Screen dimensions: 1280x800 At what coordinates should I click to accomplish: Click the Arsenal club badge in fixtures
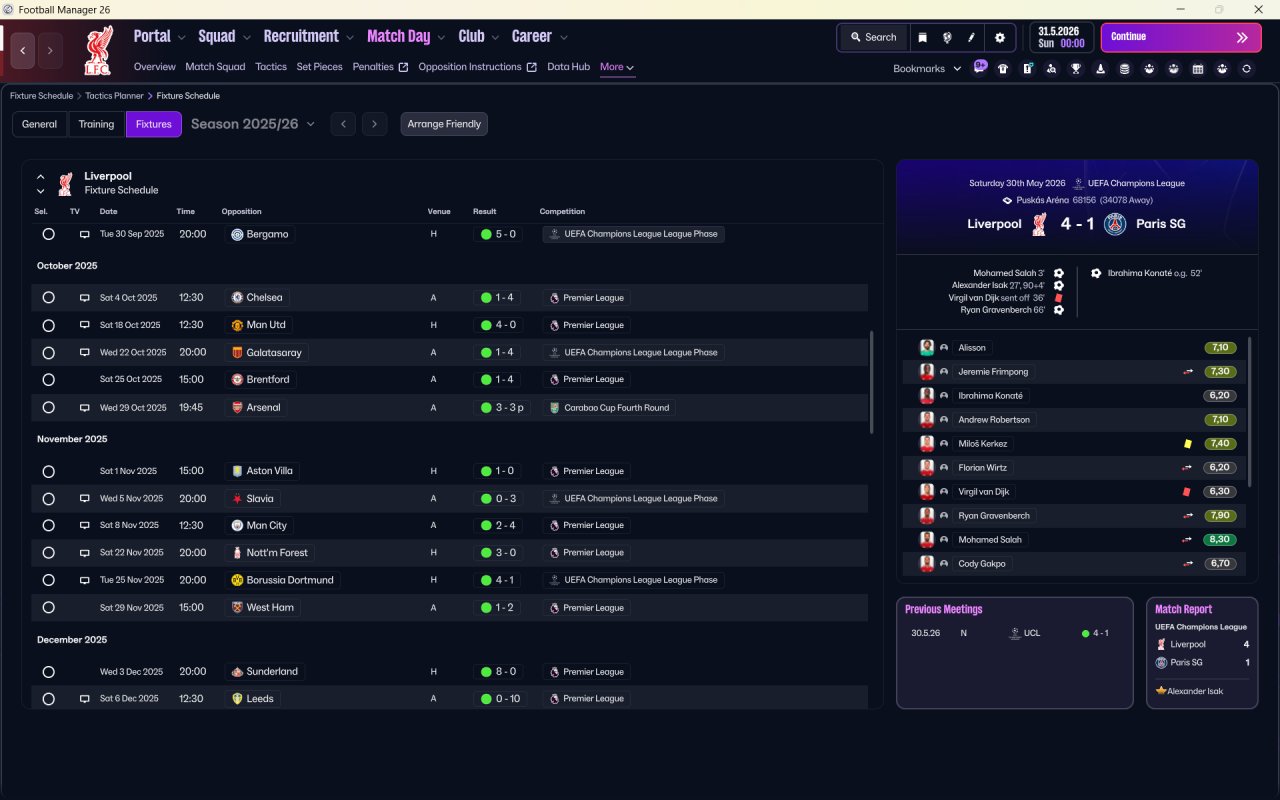[x=237, y=408]
